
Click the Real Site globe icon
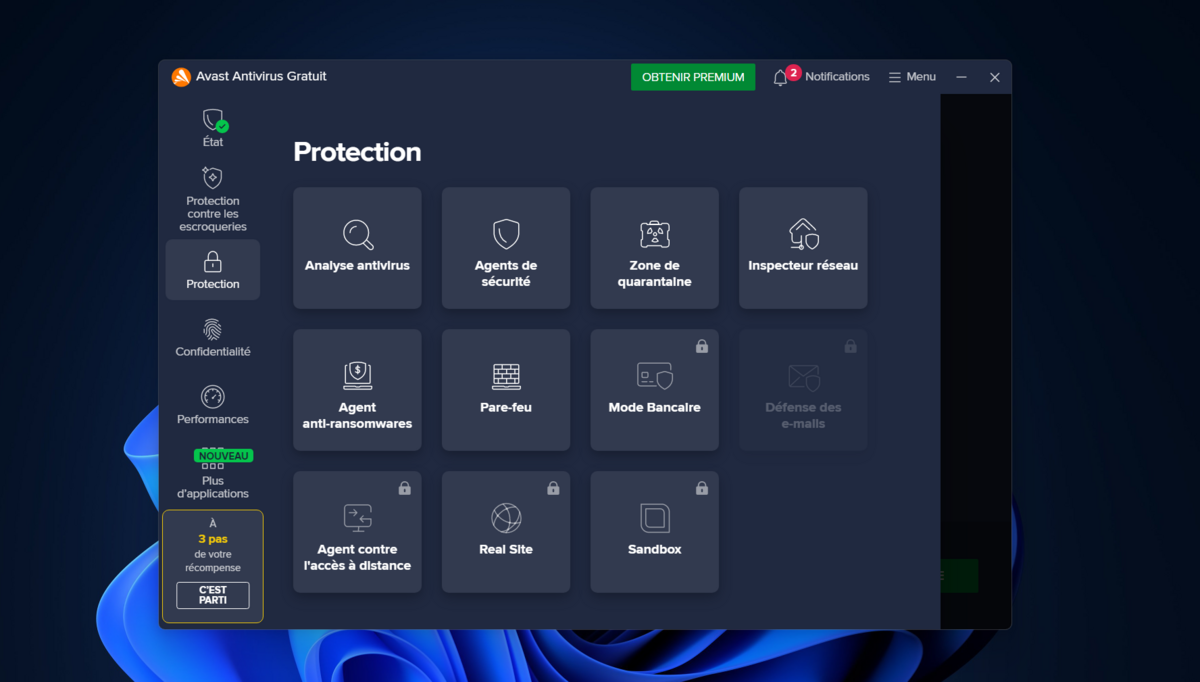506,518
